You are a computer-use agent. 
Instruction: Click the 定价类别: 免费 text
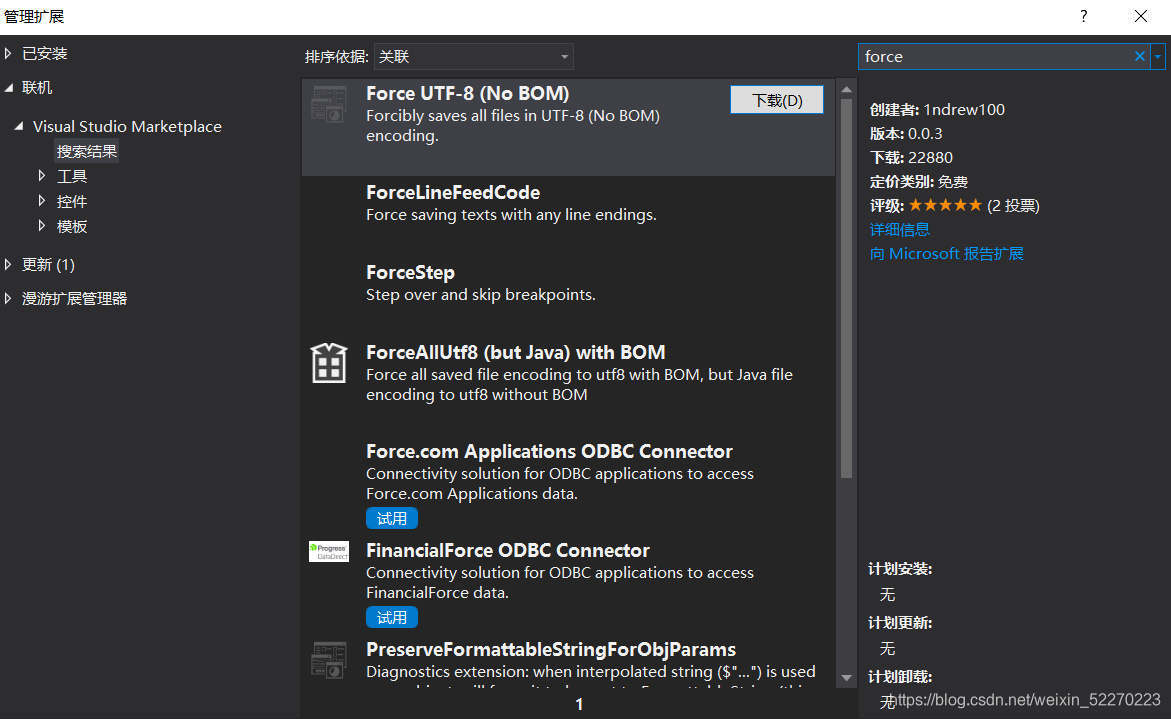919,181
